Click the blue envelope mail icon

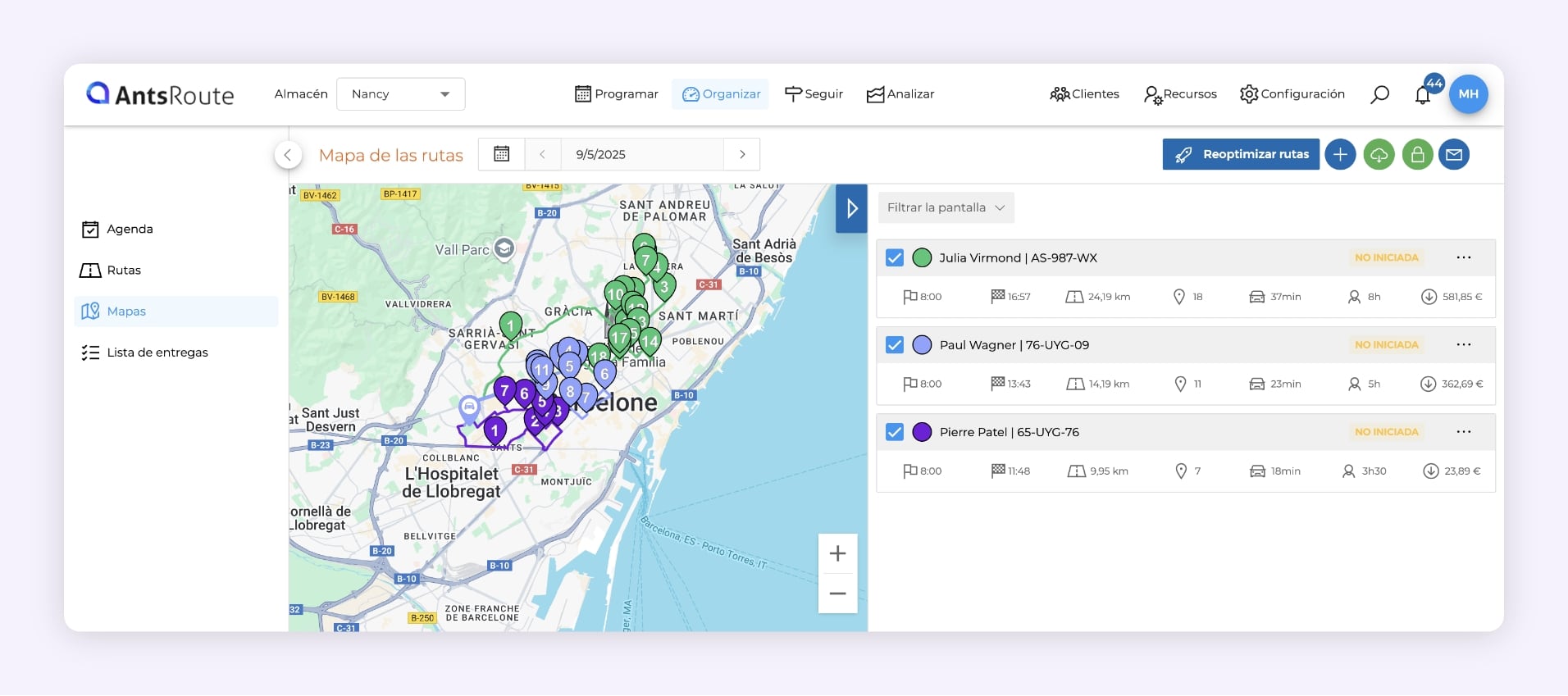[1454, 154]
